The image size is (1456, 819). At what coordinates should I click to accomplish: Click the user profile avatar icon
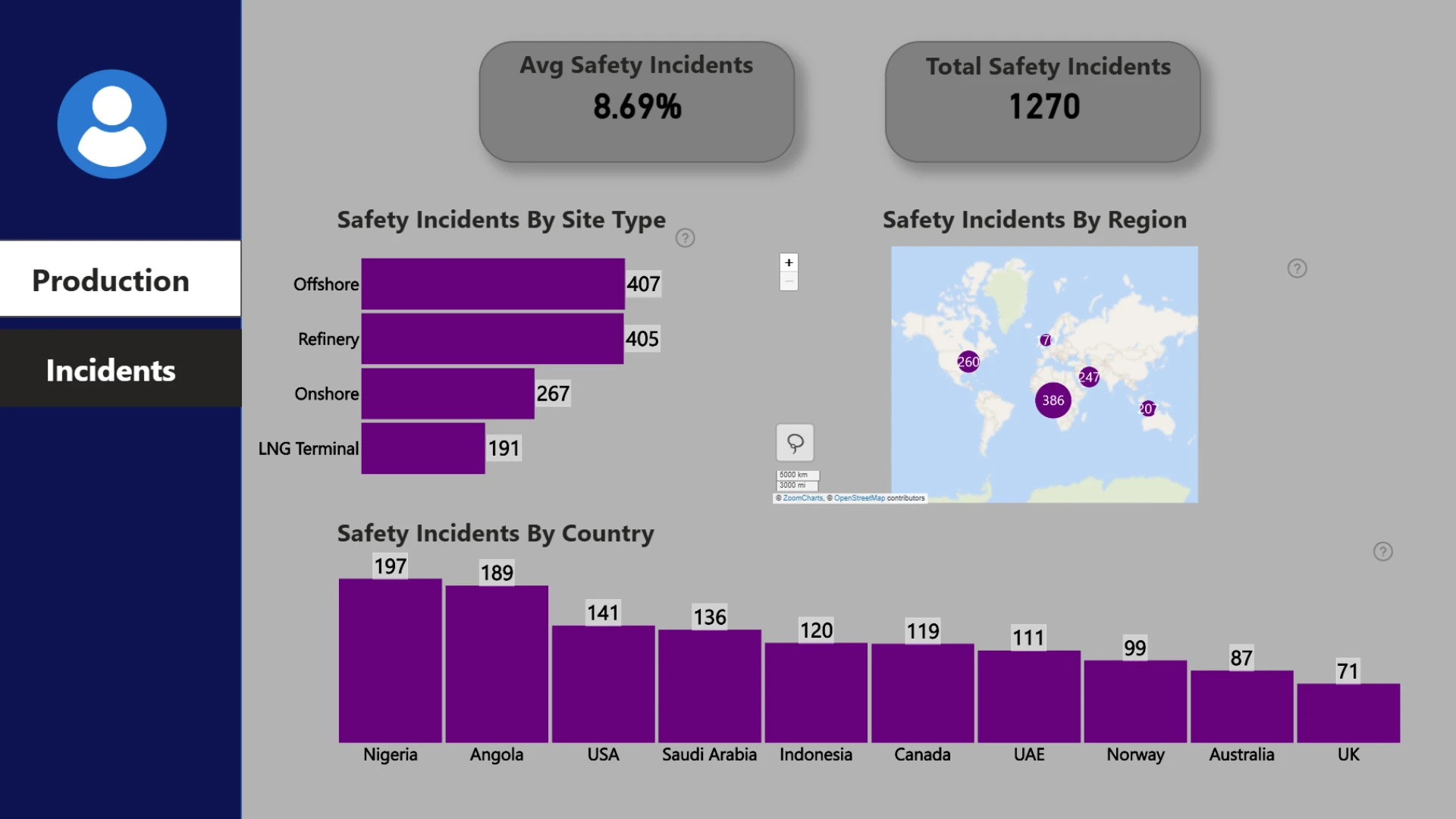pos(112,124)
